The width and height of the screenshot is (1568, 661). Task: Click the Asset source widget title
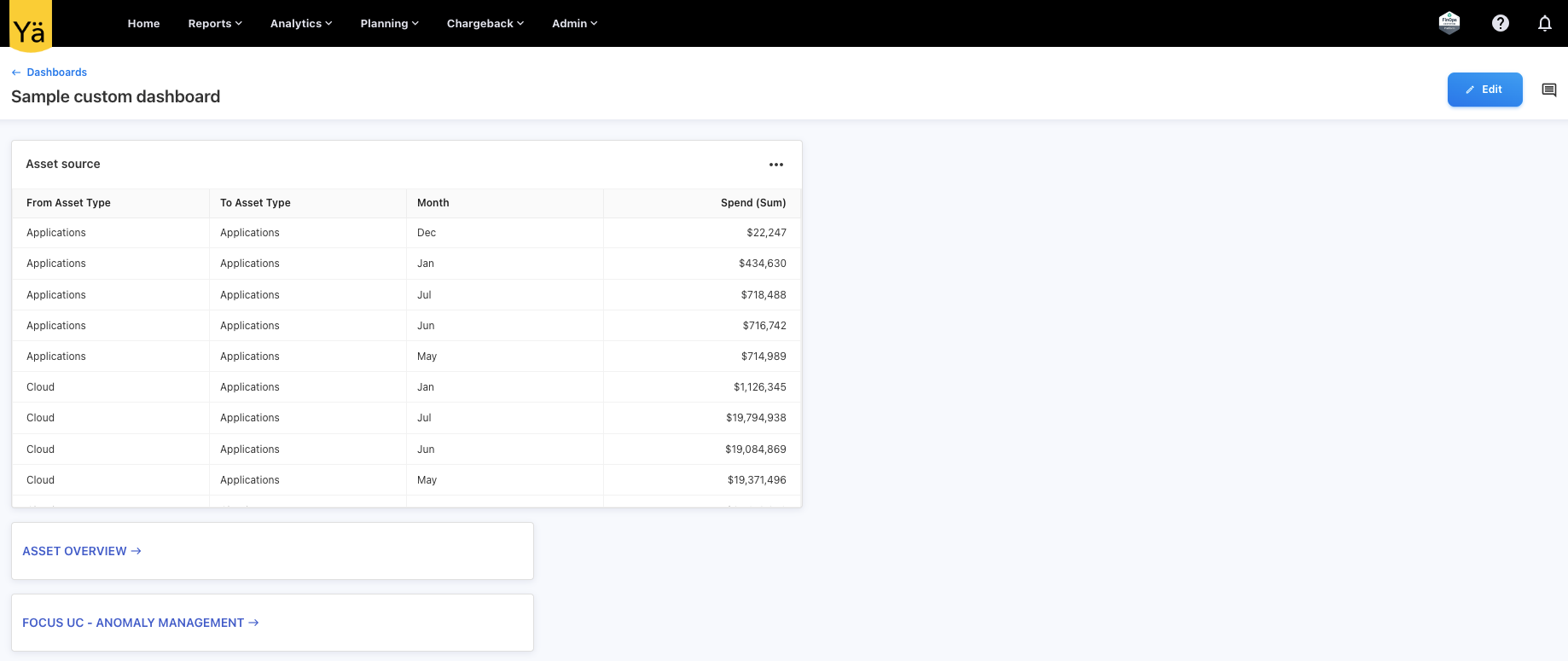click(63, 164)
